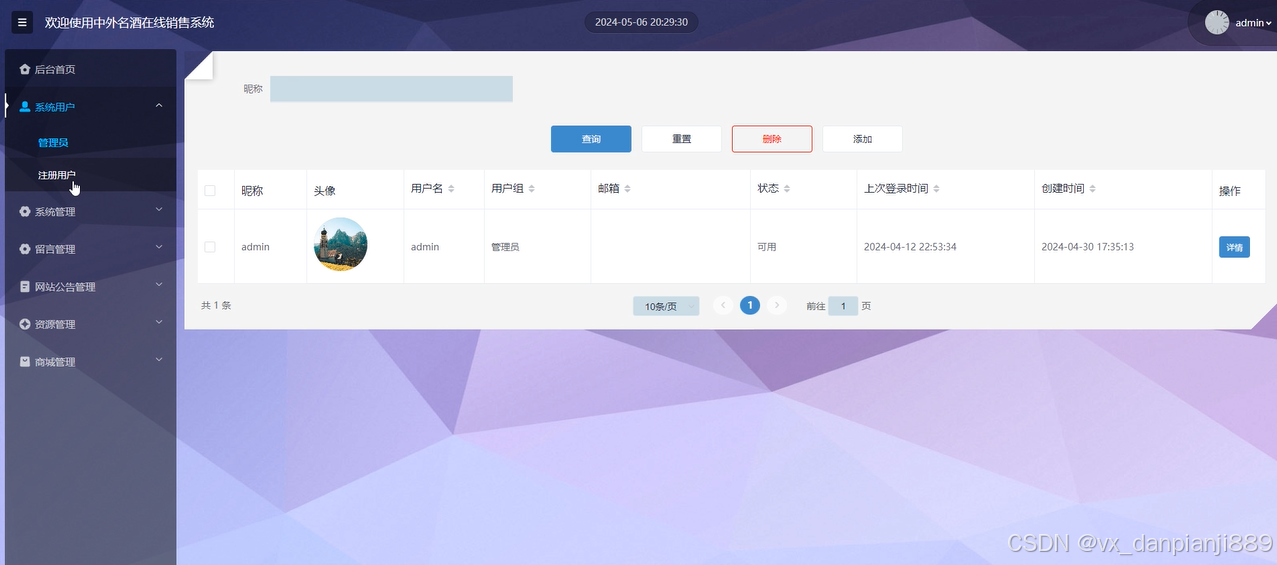The image size is (1277, 565).
Task: Open the 10条/页 page size dropdown
Action: pyautogui.click(x=666, y=306)
